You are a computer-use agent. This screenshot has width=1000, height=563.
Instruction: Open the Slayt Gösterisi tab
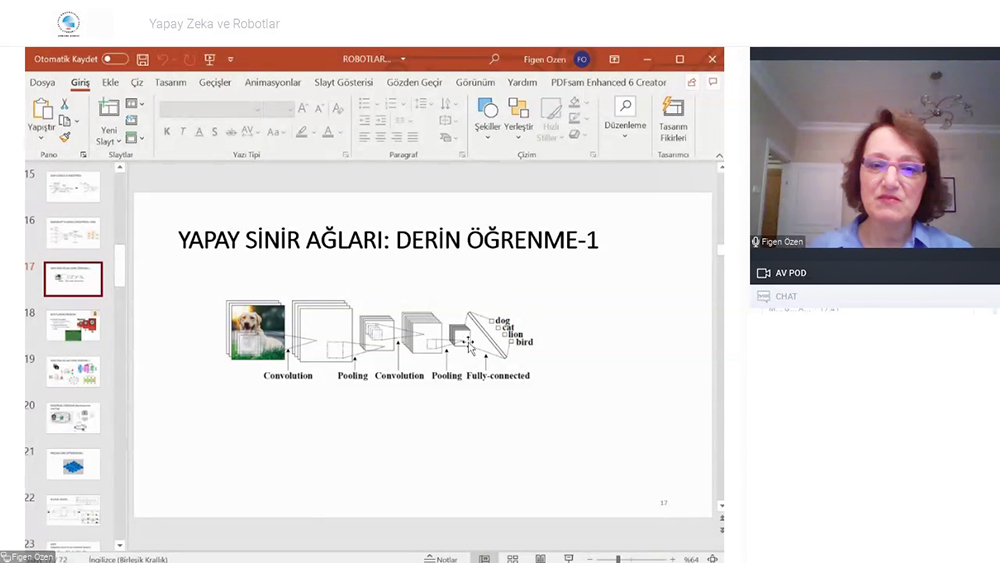(x=343, y=82)
